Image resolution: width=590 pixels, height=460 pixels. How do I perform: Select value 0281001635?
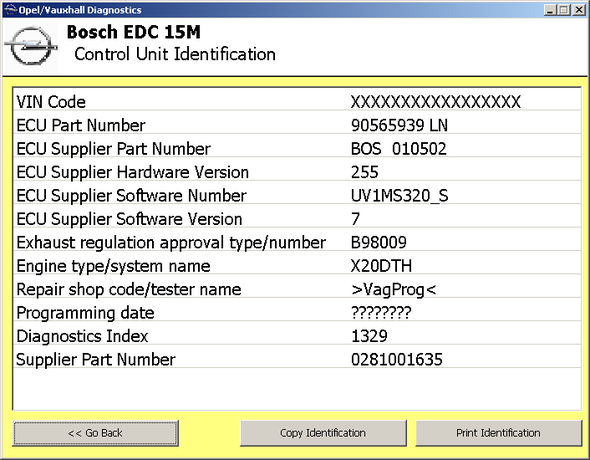point(397,360)
